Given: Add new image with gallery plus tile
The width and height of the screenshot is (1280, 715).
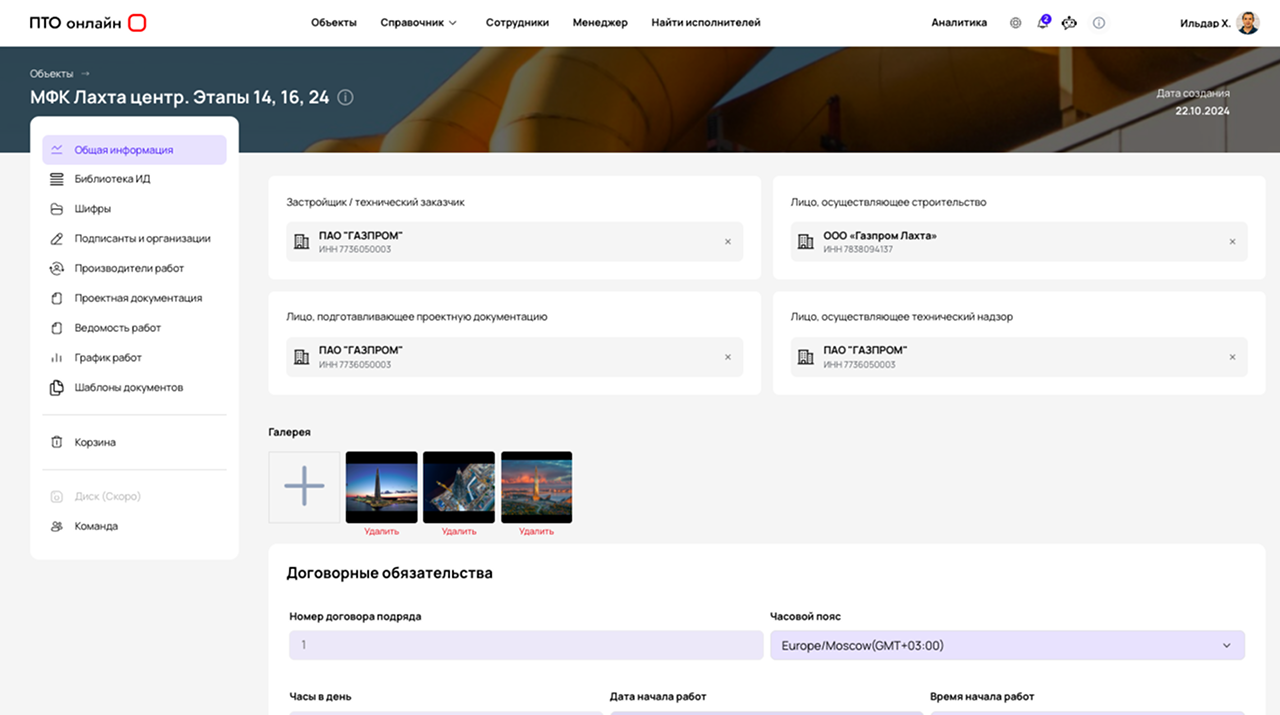Looking at the screenshot, I should [x=304, y=487].
